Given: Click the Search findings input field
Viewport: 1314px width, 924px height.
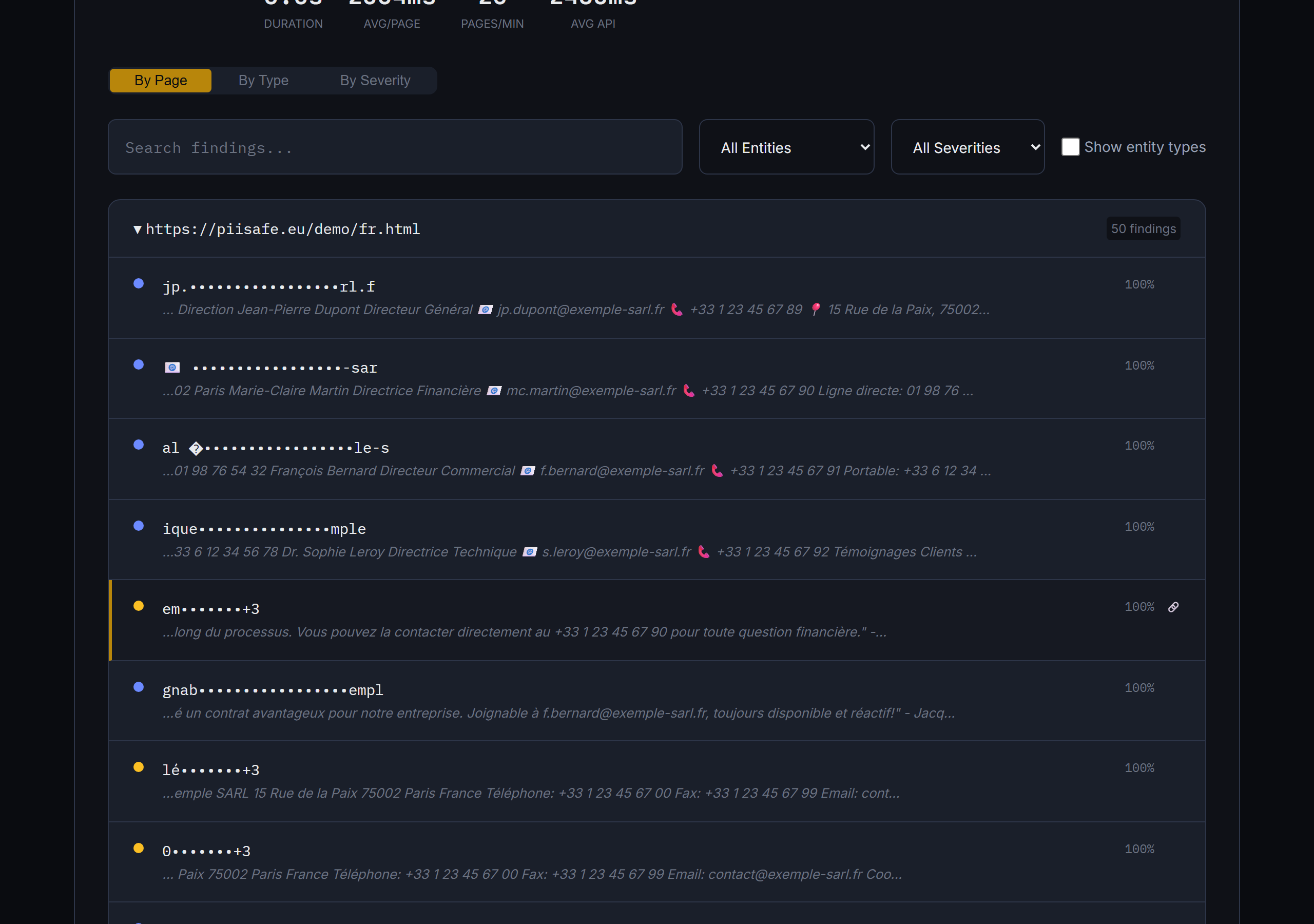Looking at the screenshot, I should point(395,147).
